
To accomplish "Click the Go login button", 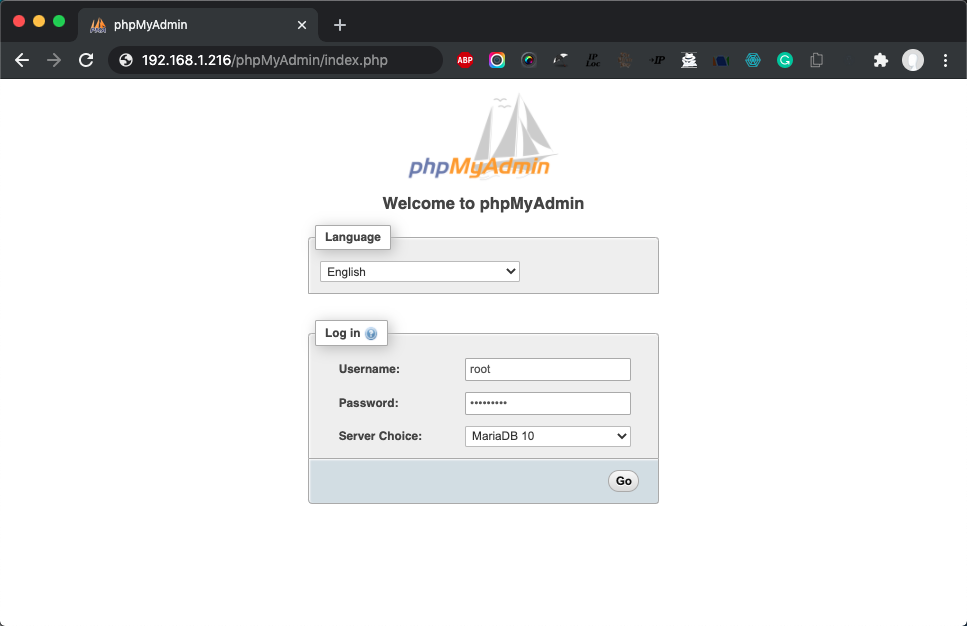I will (623, 480).
